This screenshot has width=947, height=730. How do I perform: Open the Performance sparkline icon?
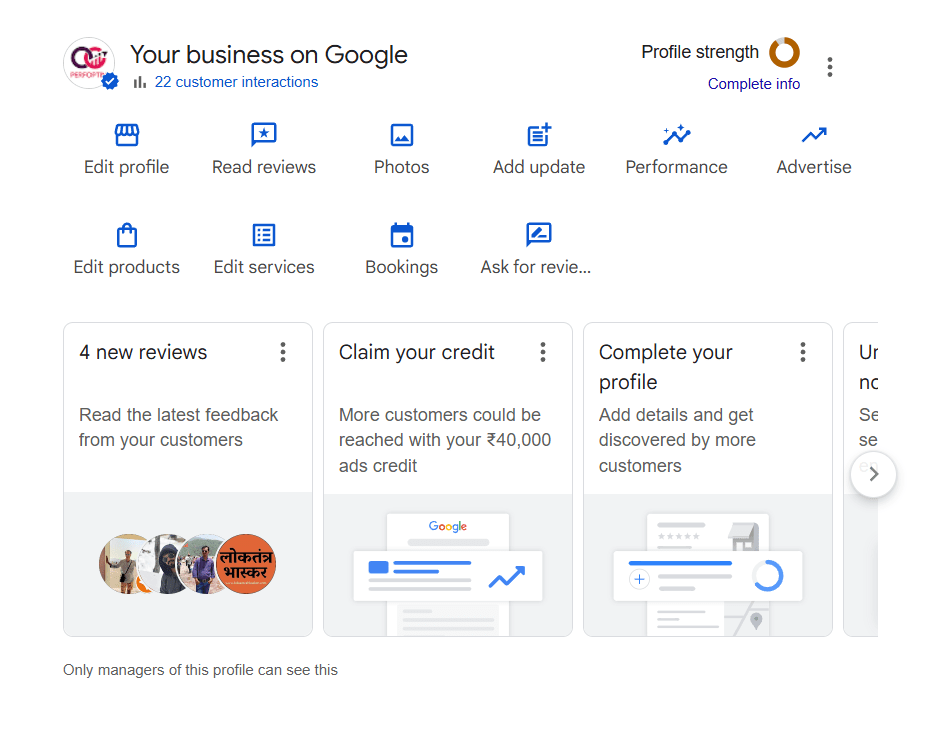tap(676, 135)
